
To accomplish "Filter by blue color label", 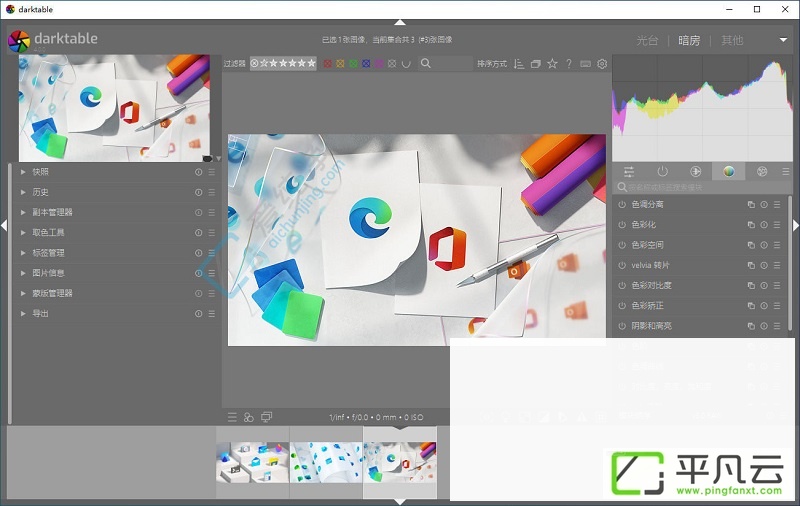I will [x=366, y=64].
